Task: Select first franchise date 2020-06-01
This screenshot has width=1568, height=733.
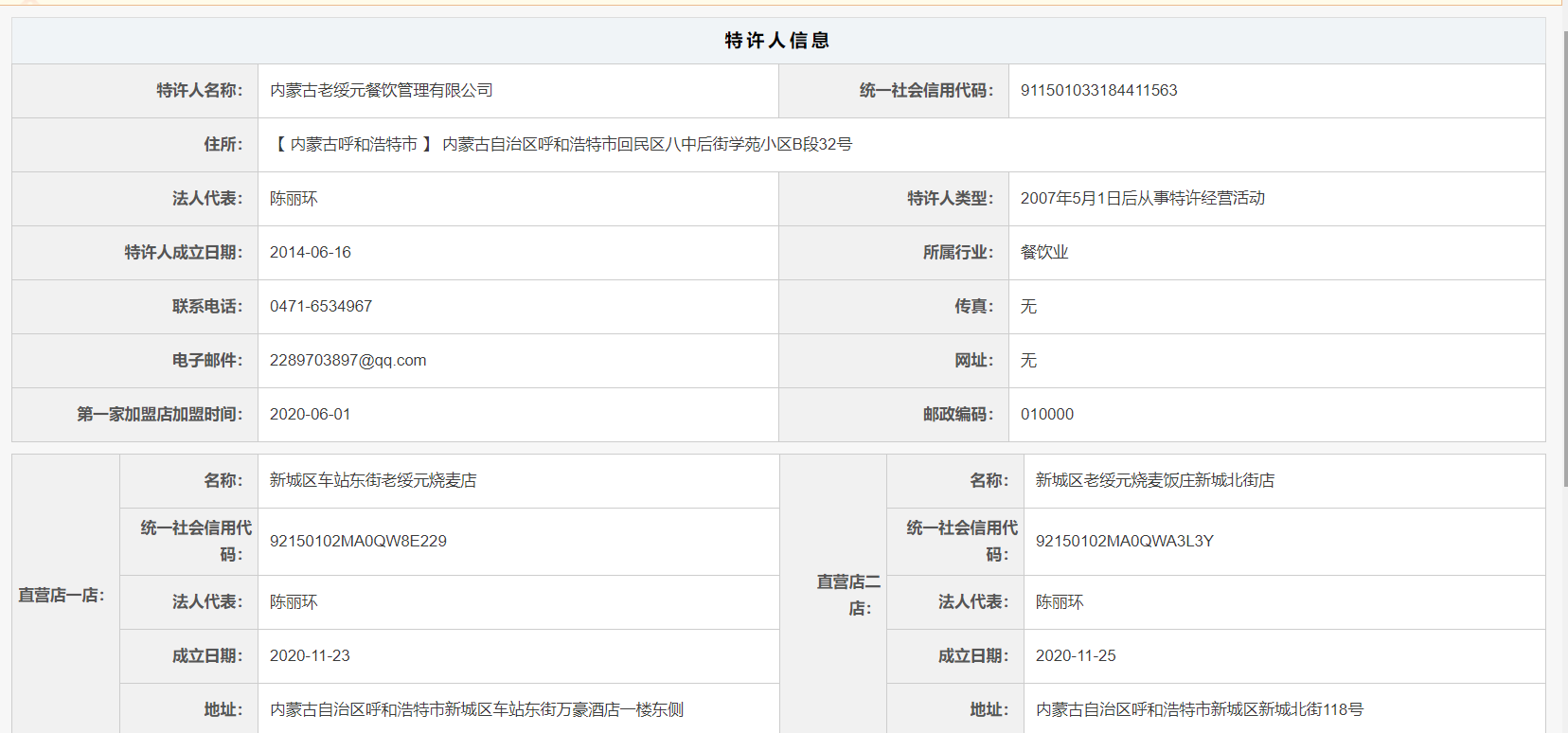Action: pos(310,415)
